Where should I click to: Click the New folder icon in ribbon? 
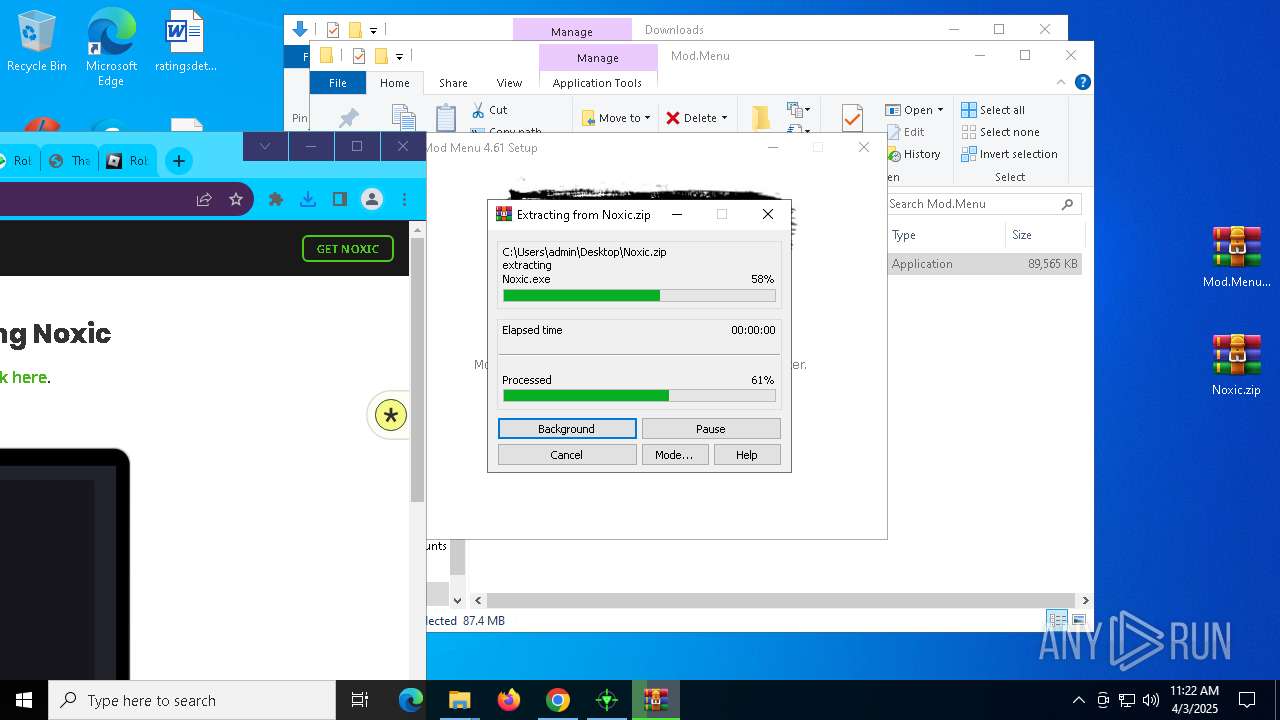click(x=761, y=118)
